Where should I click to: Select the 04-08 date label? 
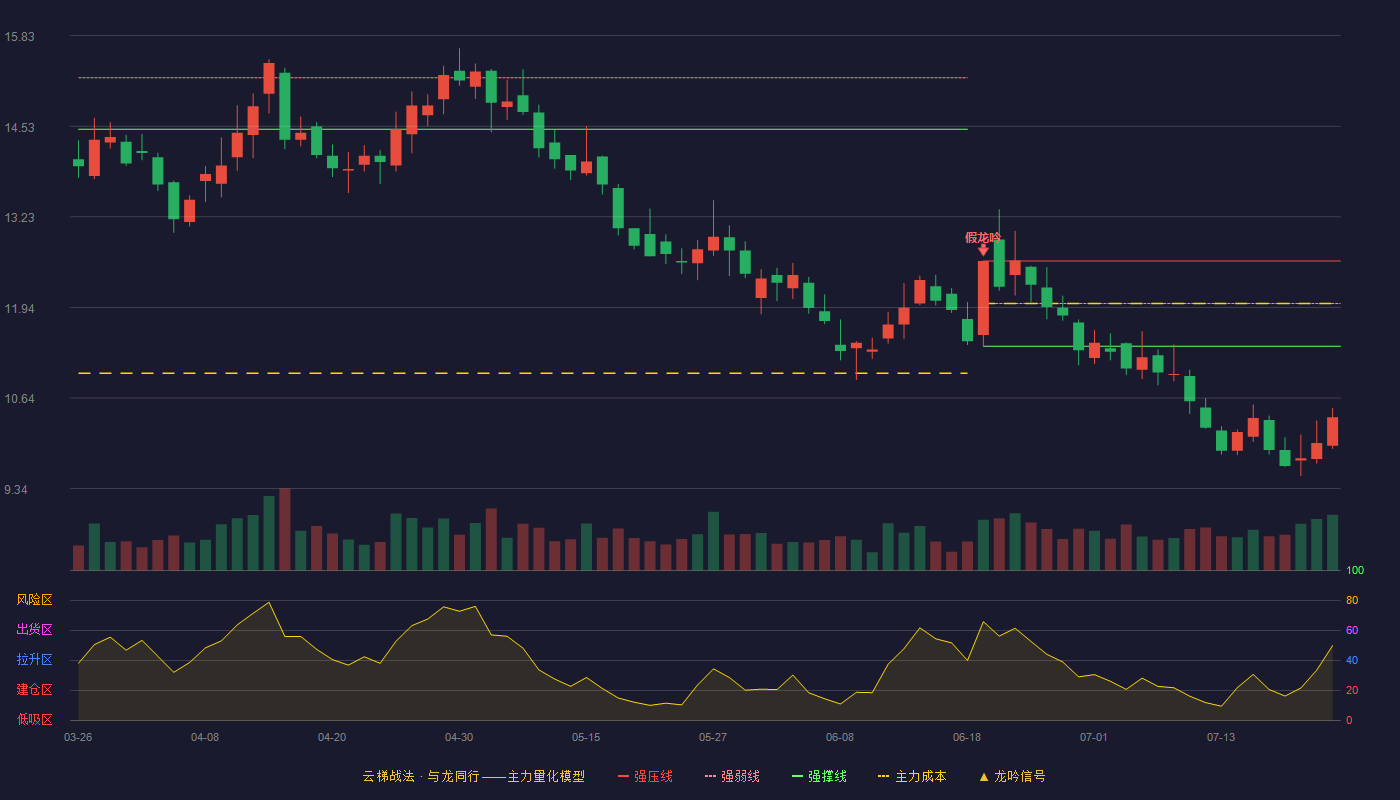[x=205, y=737]
